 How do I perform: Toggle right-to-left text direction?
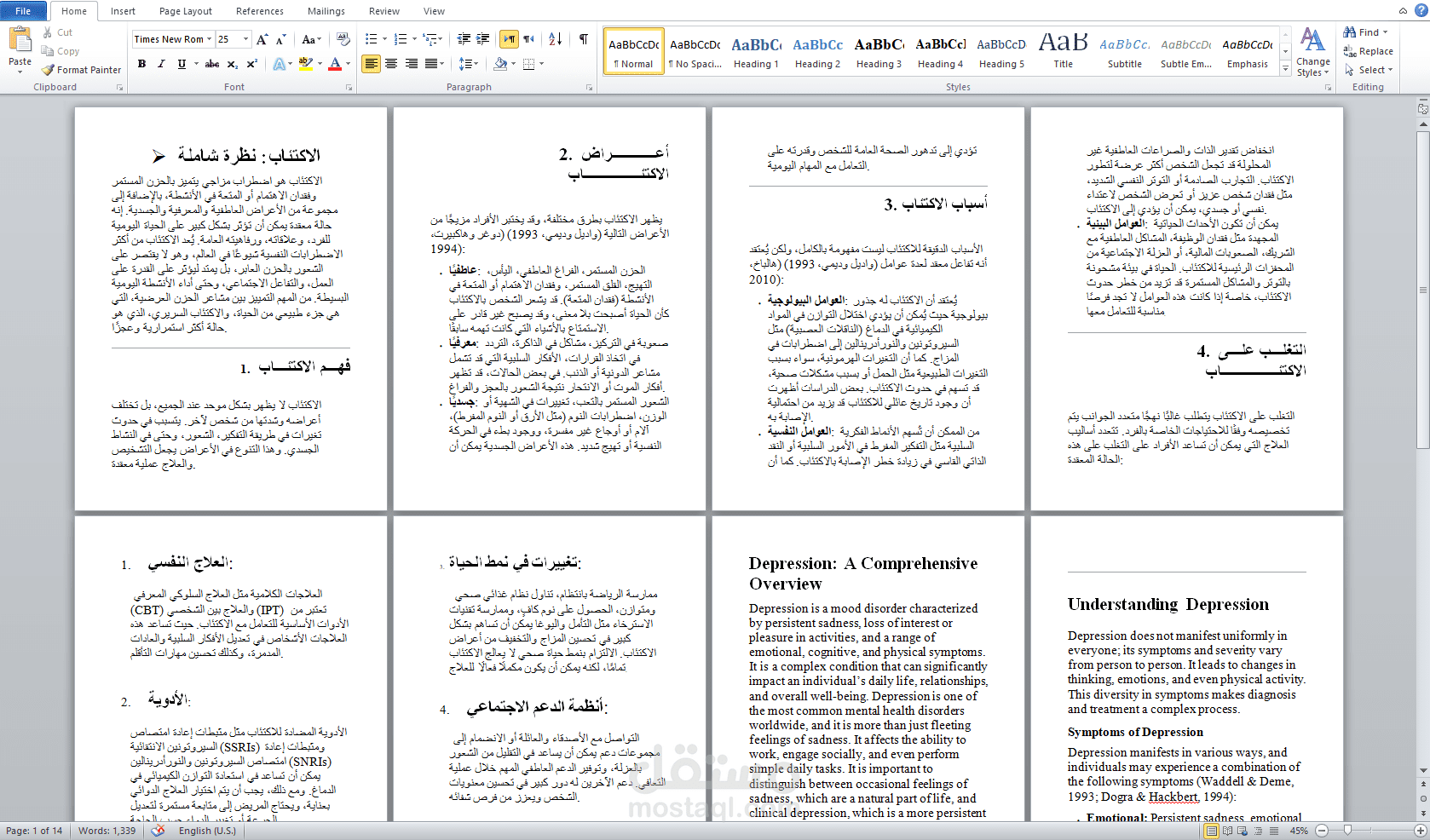click(x=529, y=39)
